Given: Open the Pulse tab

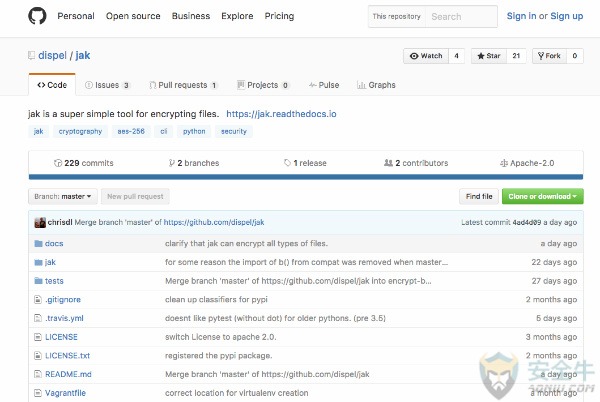Looking at the screenshot, I should point(324,85).
